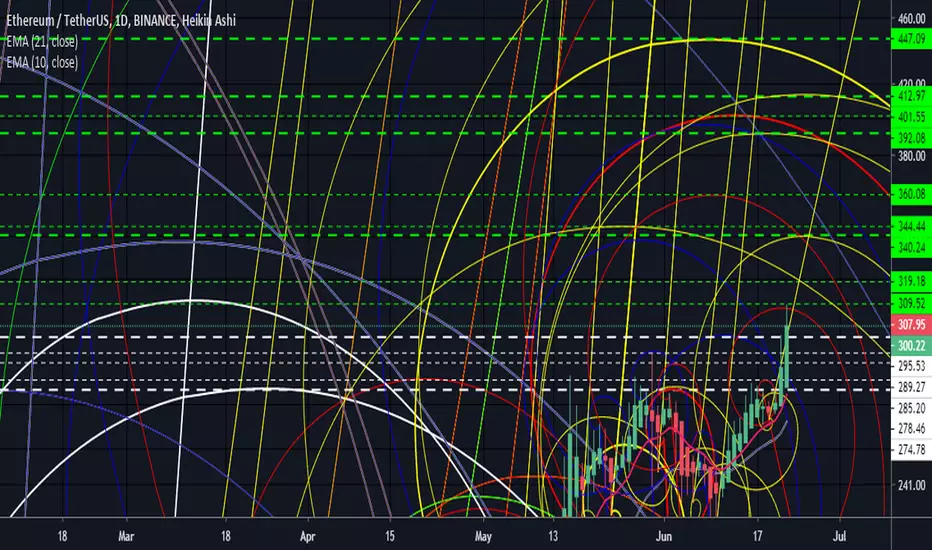Select the 274.78 white price label
Screen dimensions: 932x550
point(912,450)
